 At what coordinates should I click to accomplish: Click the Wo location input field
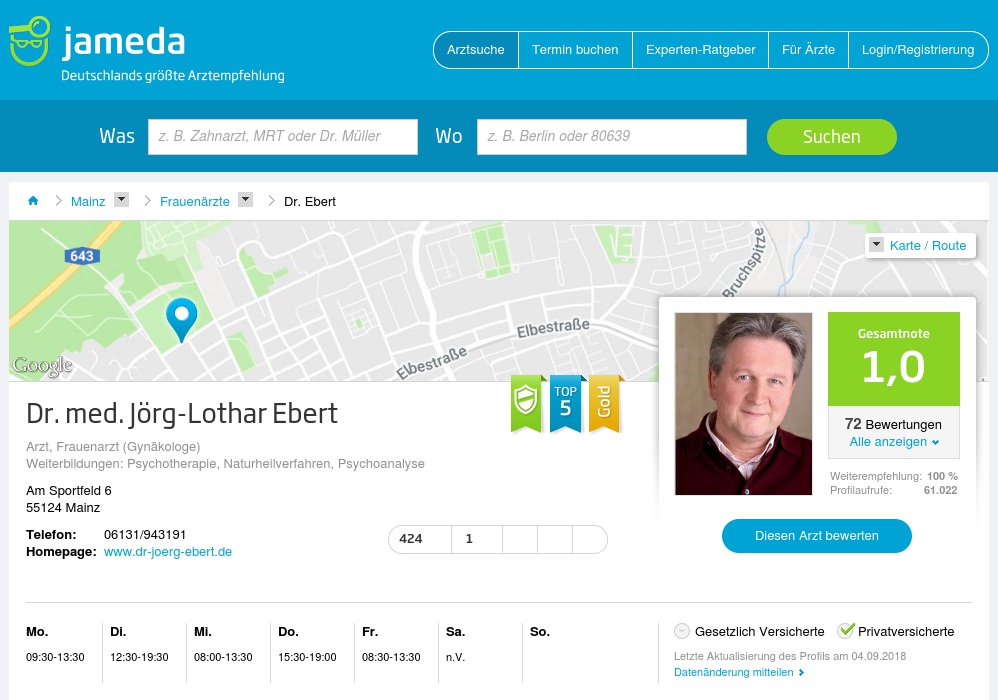click(611, 136)
